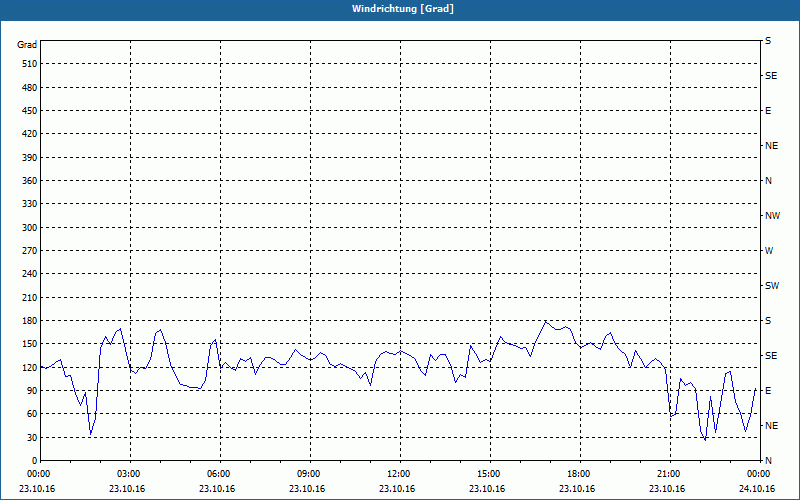This screenshot has height=500, width=800.
Task: Click the 06:00 time axis label
Action: tap(219, 474)
